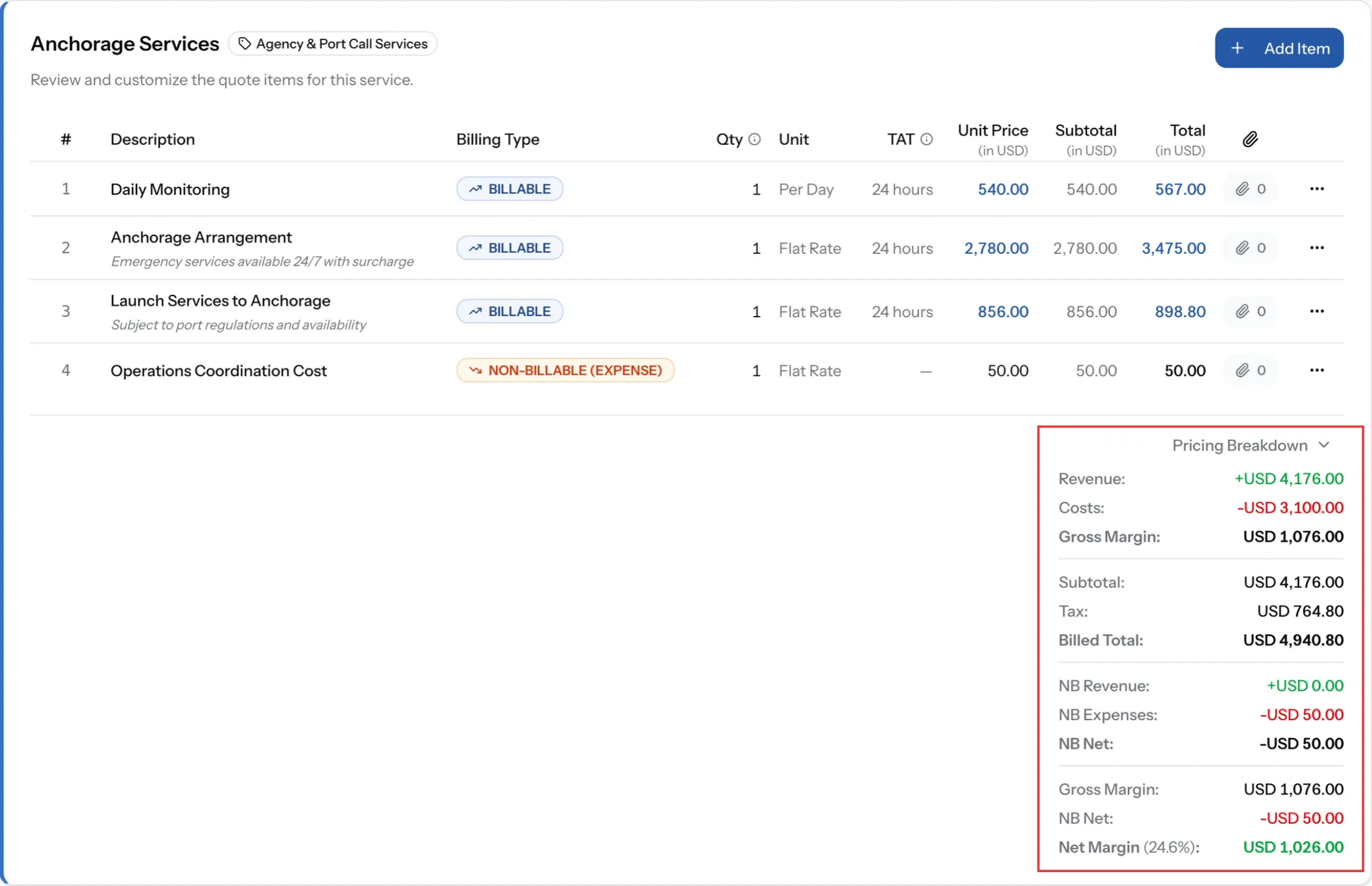Open attachments for Anchorage Arrangement row
1372x886 pixels.
1250,248
